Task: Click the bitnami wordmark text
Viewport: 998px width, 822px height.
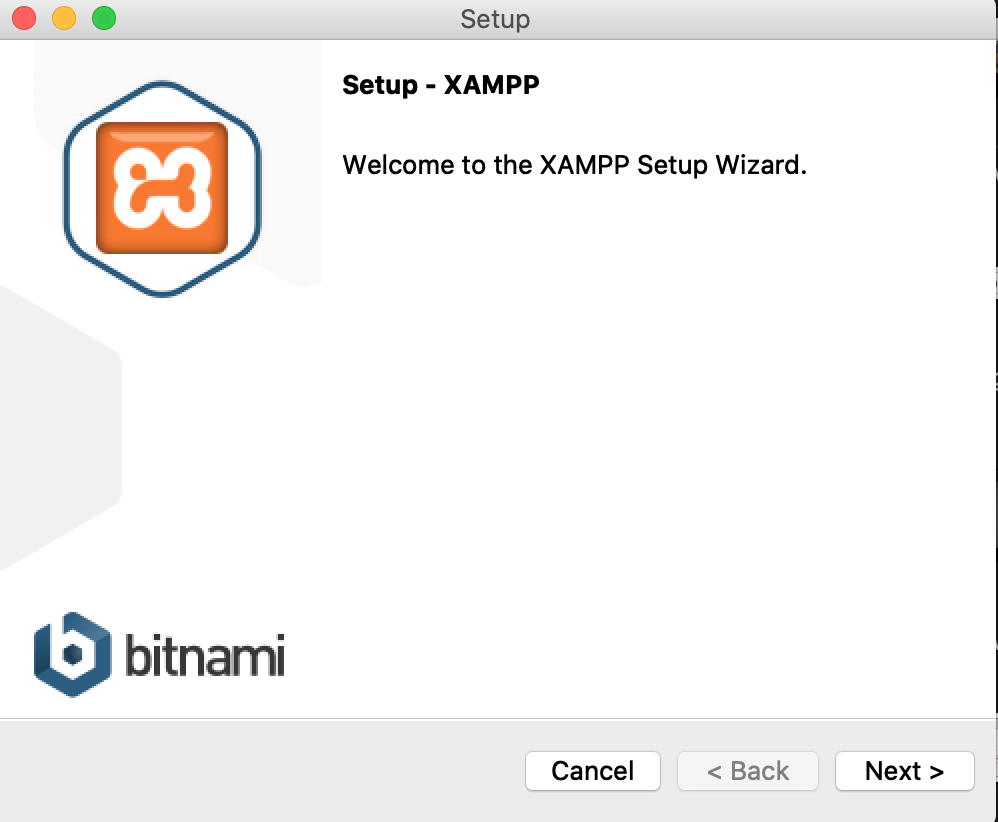Action: 204,655
